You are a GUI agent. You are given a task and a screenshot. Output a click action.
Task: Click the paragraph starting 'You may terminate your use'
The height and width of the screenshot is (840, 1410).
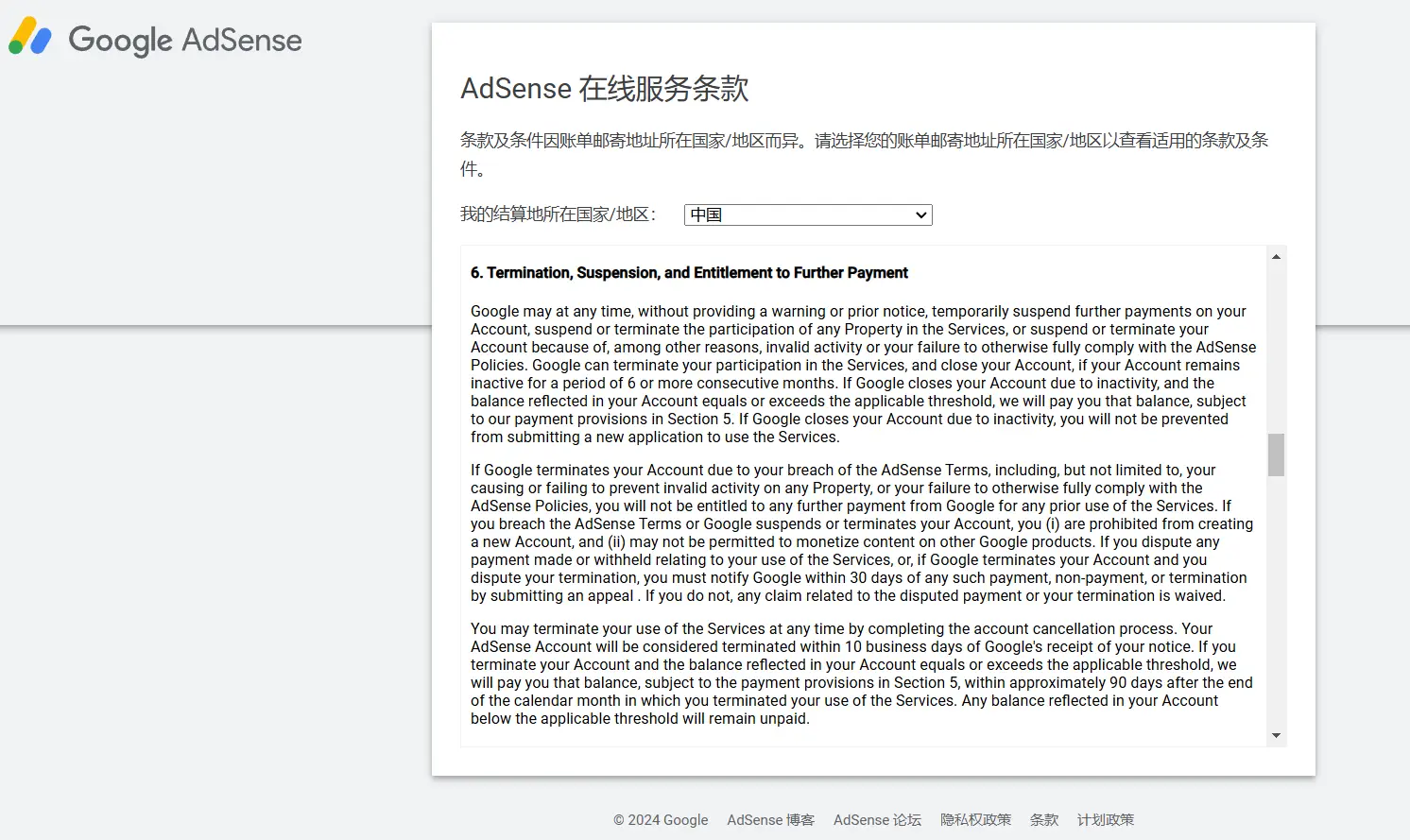point(862,674)
